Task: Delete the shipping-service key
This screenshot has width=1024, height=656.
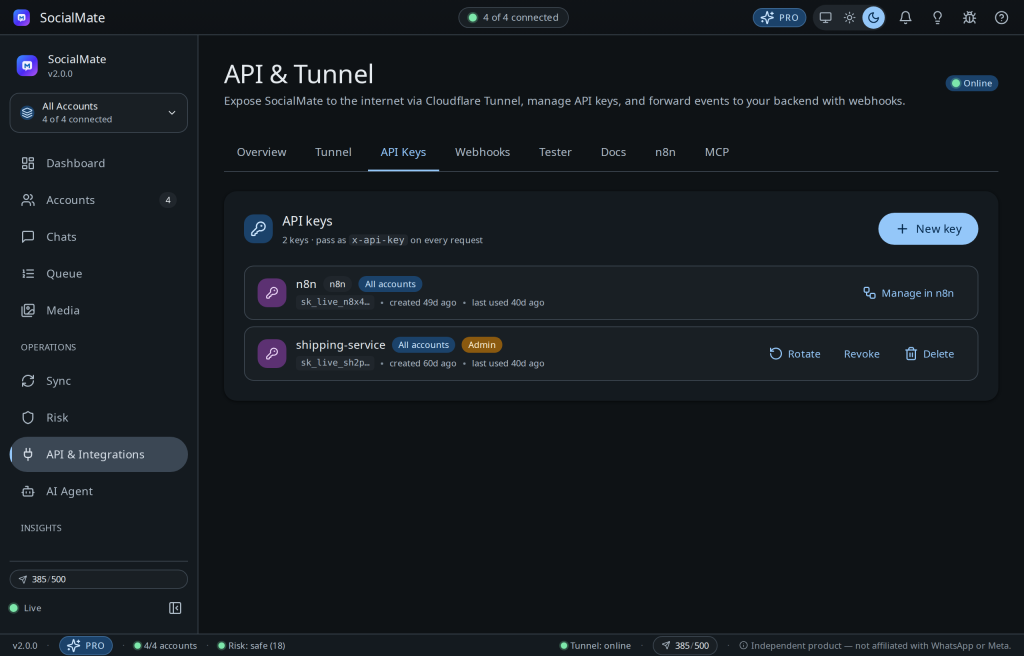Action: coord(929,353)
